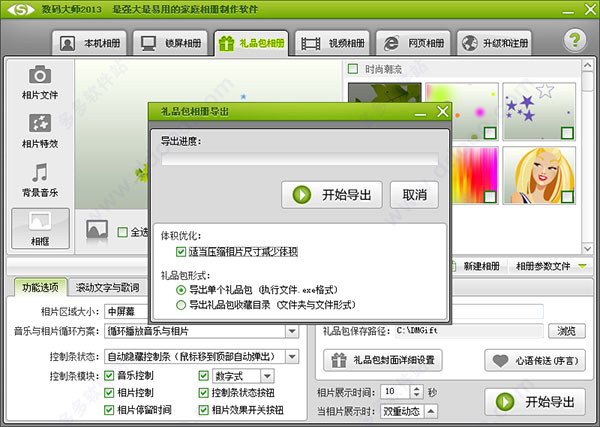Screen dimensions: 600x427
Task: Click the 相片展示时间 value field
Action: pyautogui.click(x=396, y=391)
